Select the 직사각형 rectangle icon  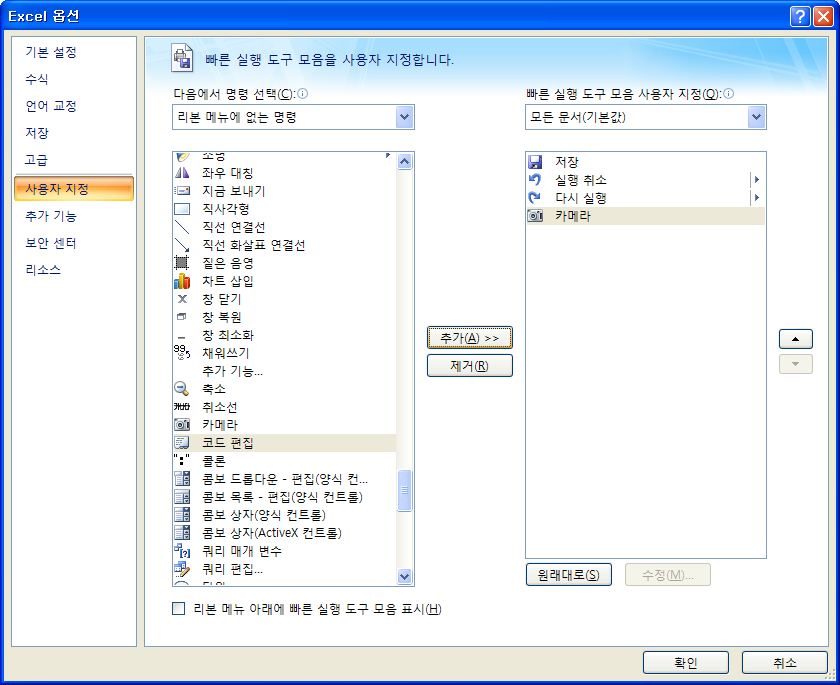coord(182,209)
